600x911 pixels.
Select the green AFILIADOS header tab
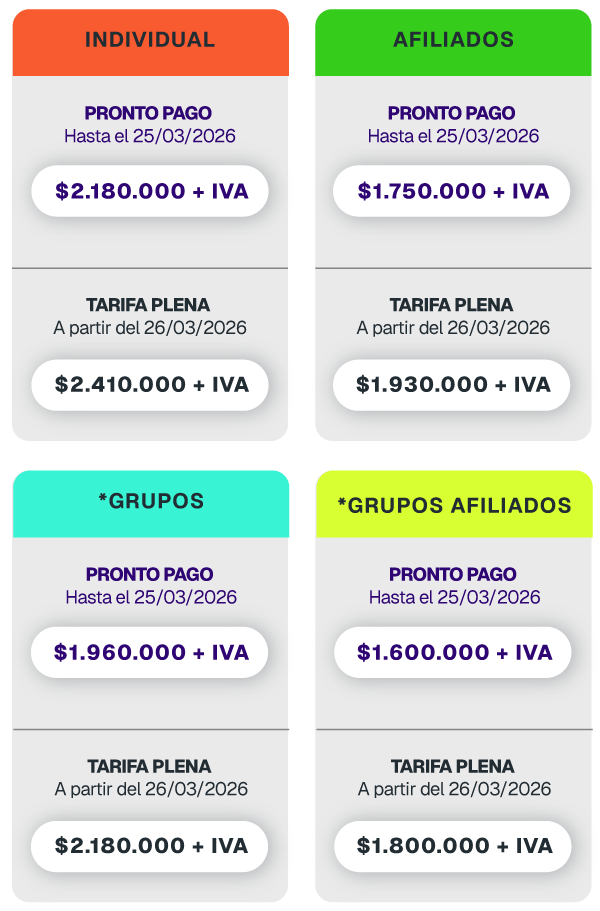453,40
